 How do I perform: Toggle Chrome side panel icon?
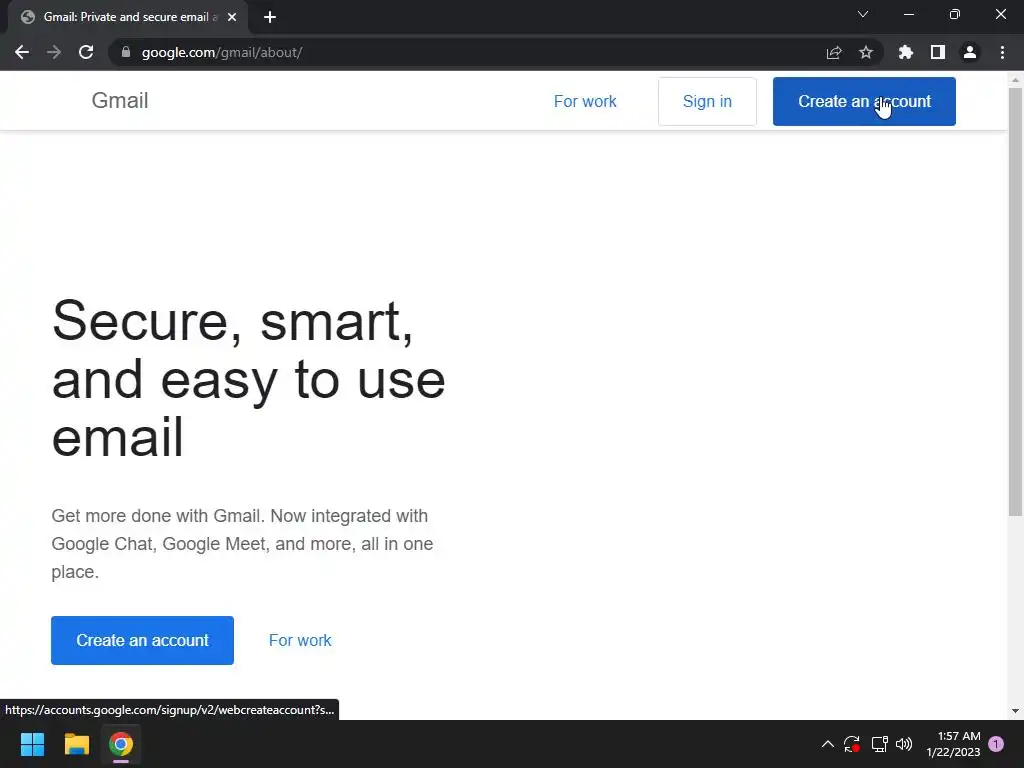pyautogui.click(x=938, y=52)
